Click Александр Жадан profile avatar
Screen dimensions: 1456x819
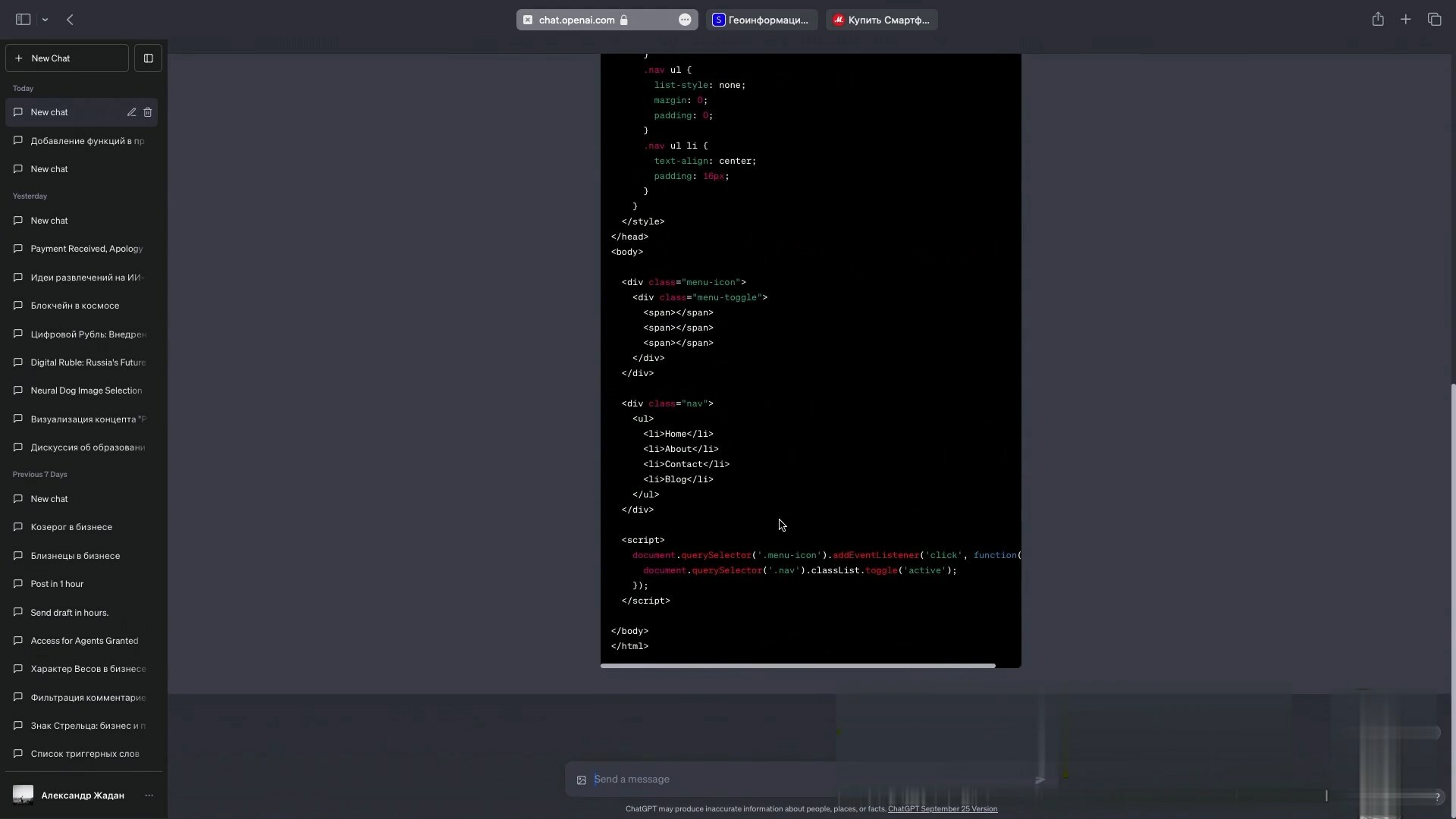click(x=24, y=795)
